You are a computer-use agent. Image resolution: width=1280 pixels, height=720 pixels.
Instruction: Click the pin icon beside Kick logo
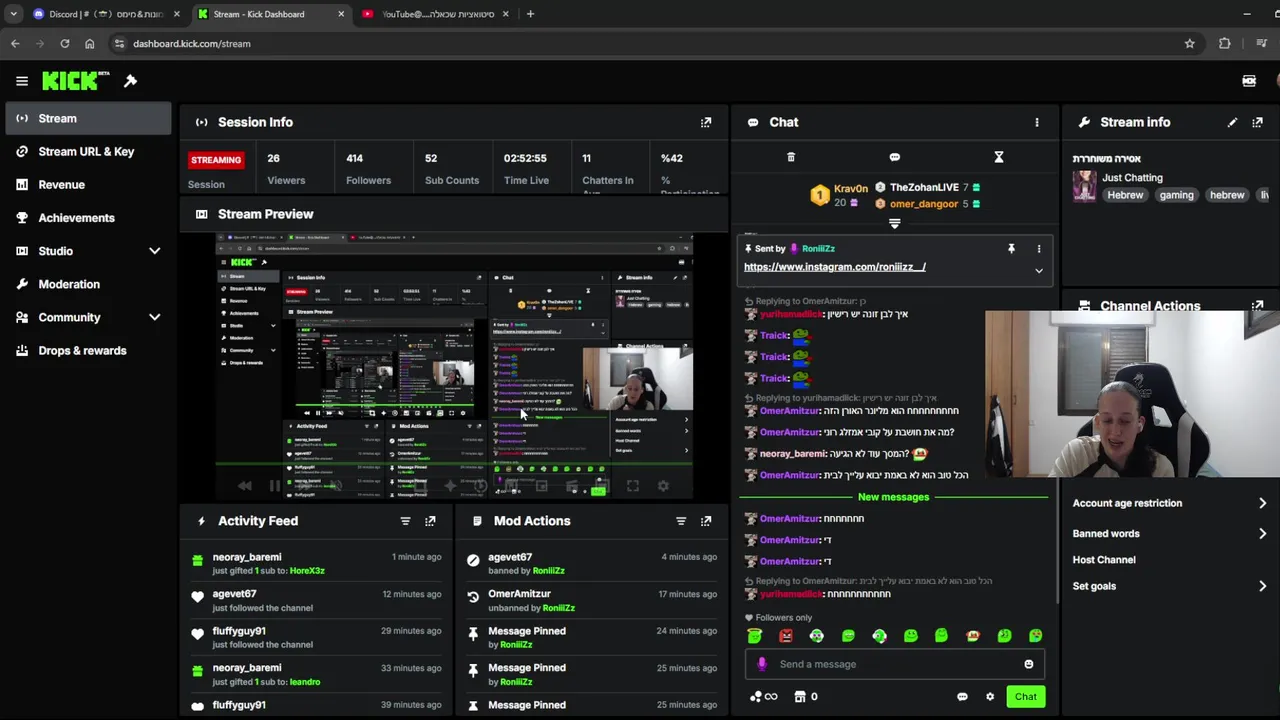pos(130,81)
